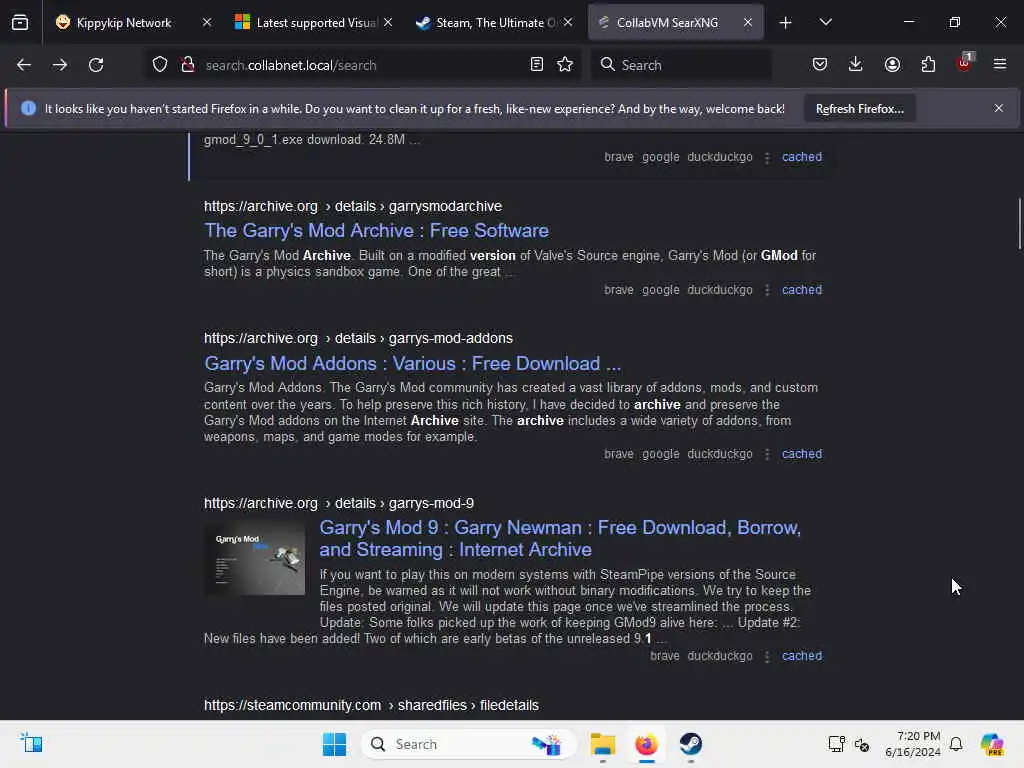Click duckduckgo label on Garry's Mod Addons
Screen dimensions: 1024x768
(x=720, y=454)
